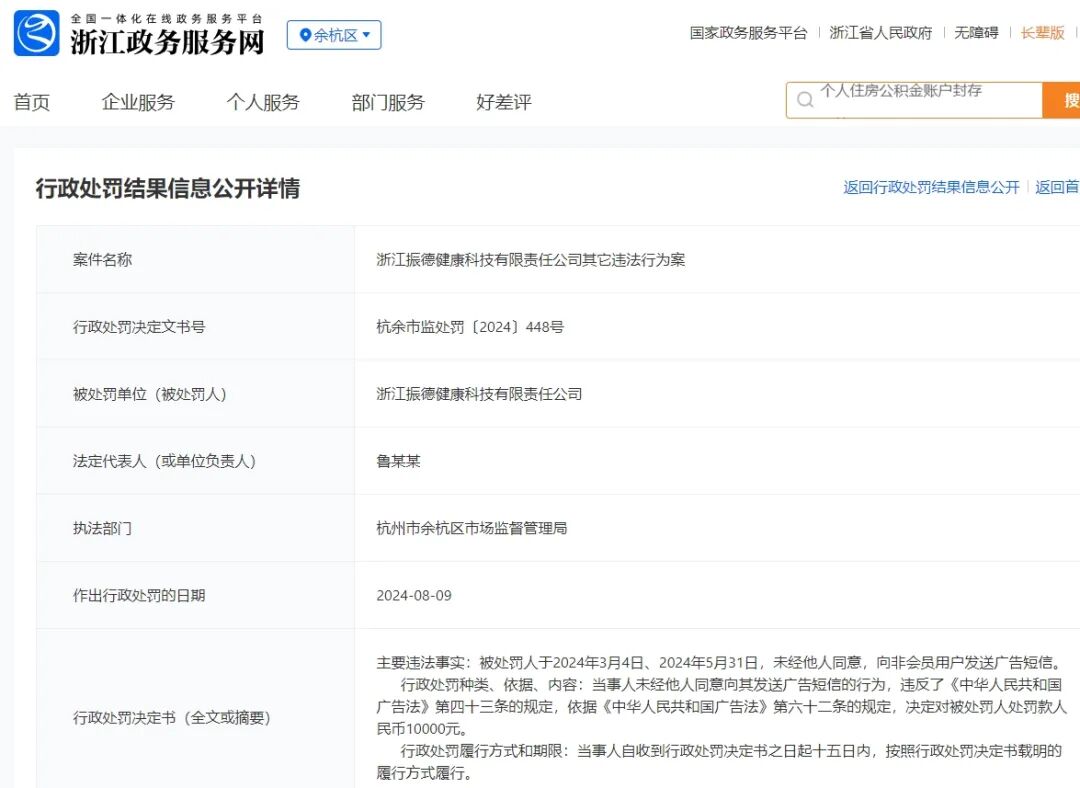Open the 企业服务 menu item
Image resolution: width=1080 pixels, height=788 pixels.
click(137, 101)
